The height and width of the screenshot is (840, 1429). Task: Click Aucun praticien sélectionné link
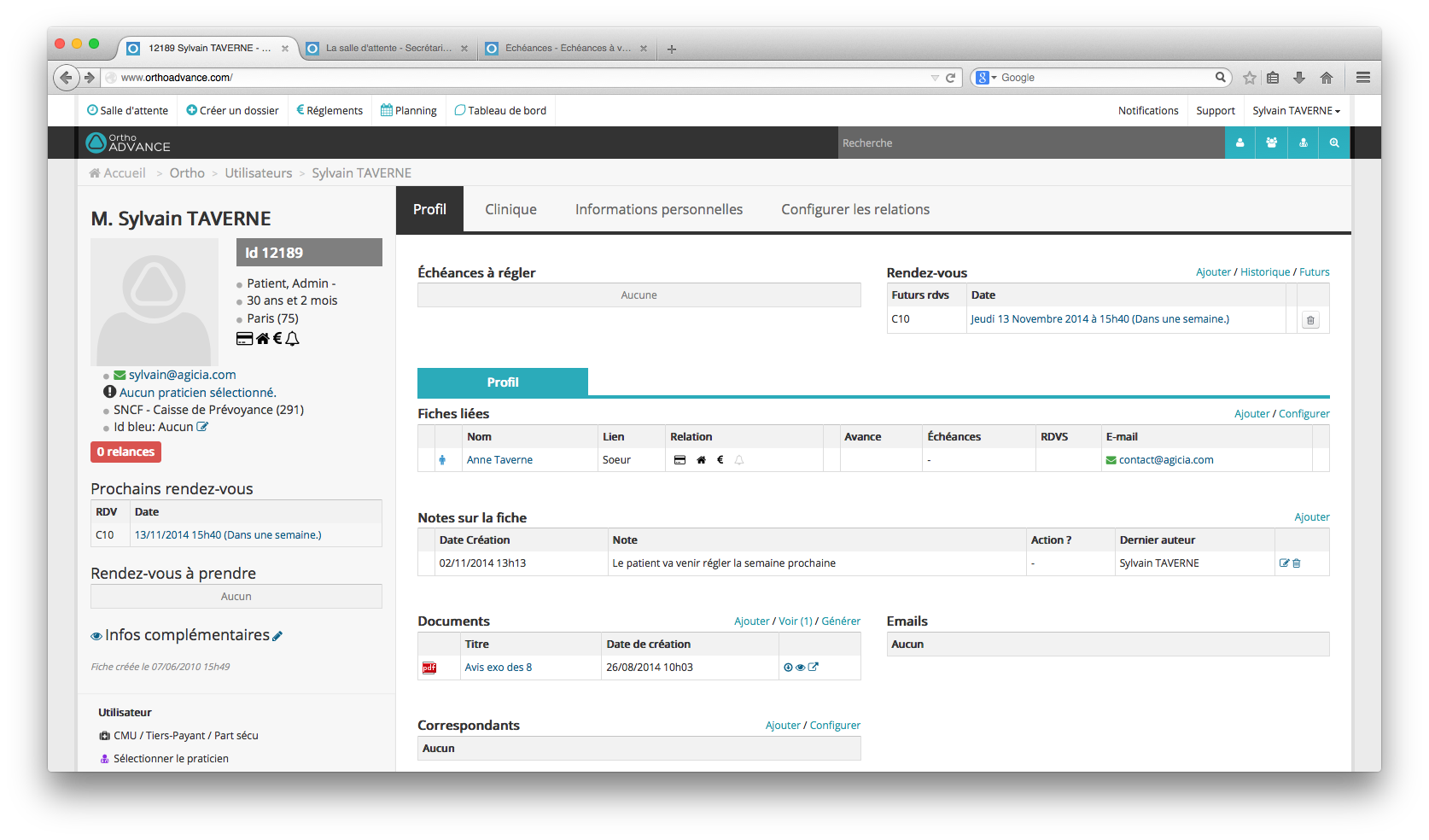(x=197, y=393)
